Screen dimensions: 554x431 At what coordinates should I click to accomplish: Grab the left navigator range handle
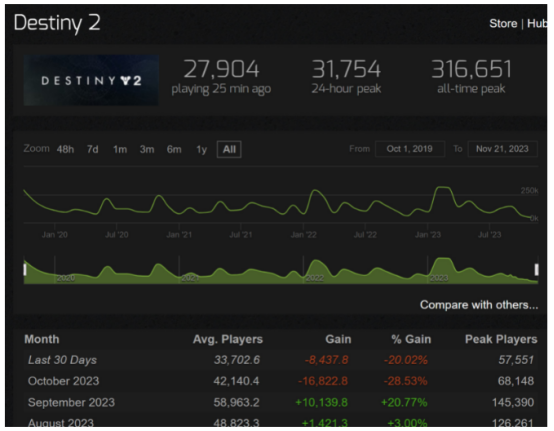(x=25, y=270)
